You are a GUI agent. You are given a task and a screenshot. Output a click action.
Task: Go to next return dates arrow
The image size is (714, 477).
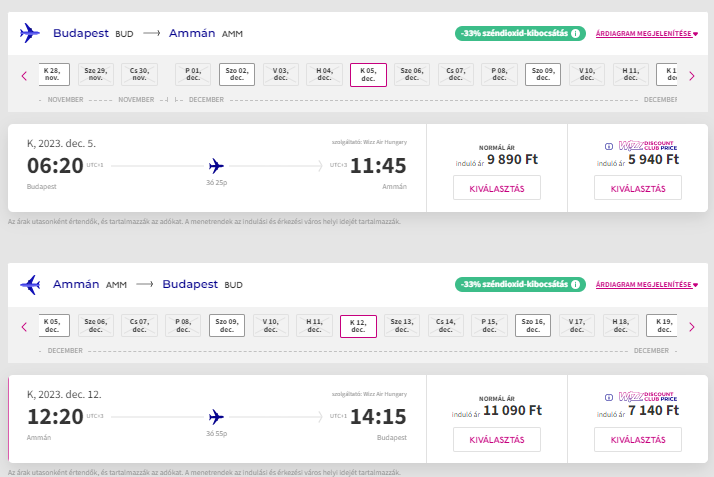point(691,326)
